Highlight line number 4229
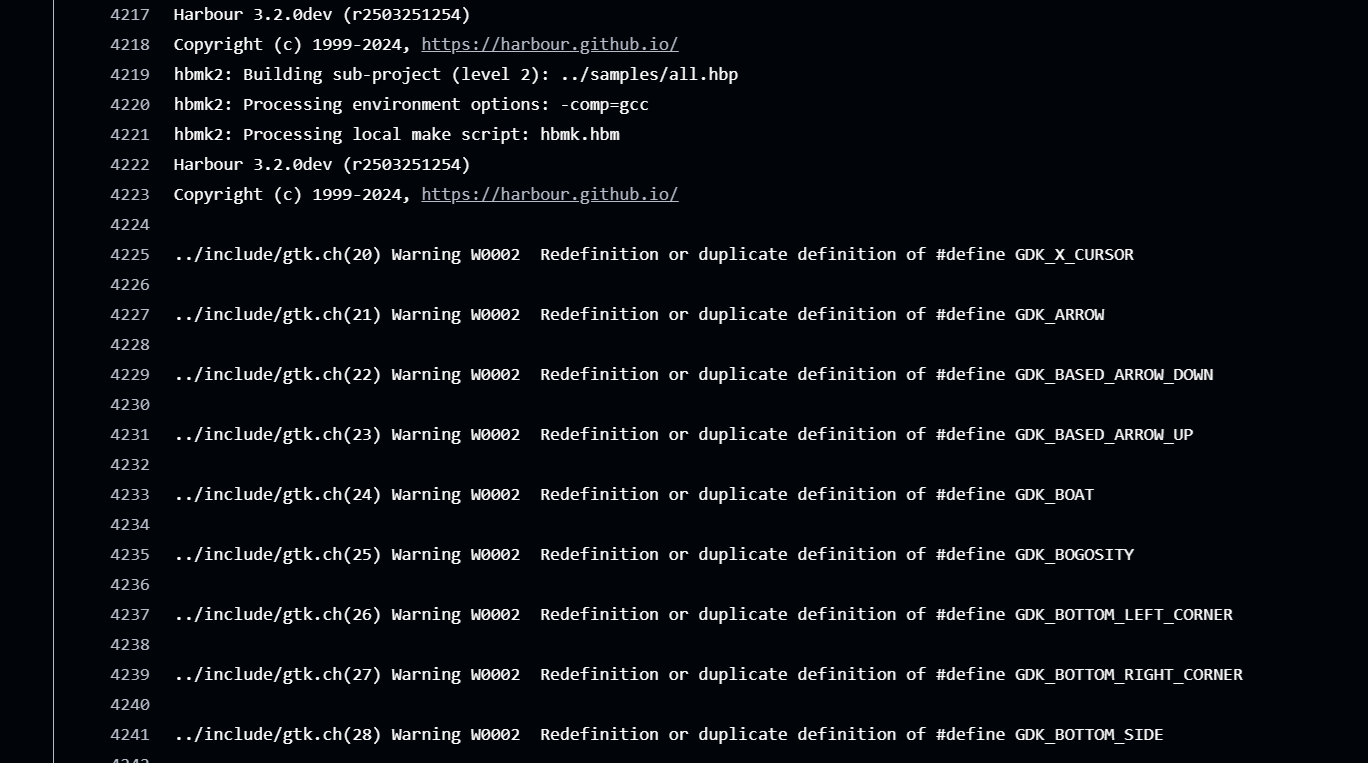This screenshot has width=1368, height=763. click(130, 375)
